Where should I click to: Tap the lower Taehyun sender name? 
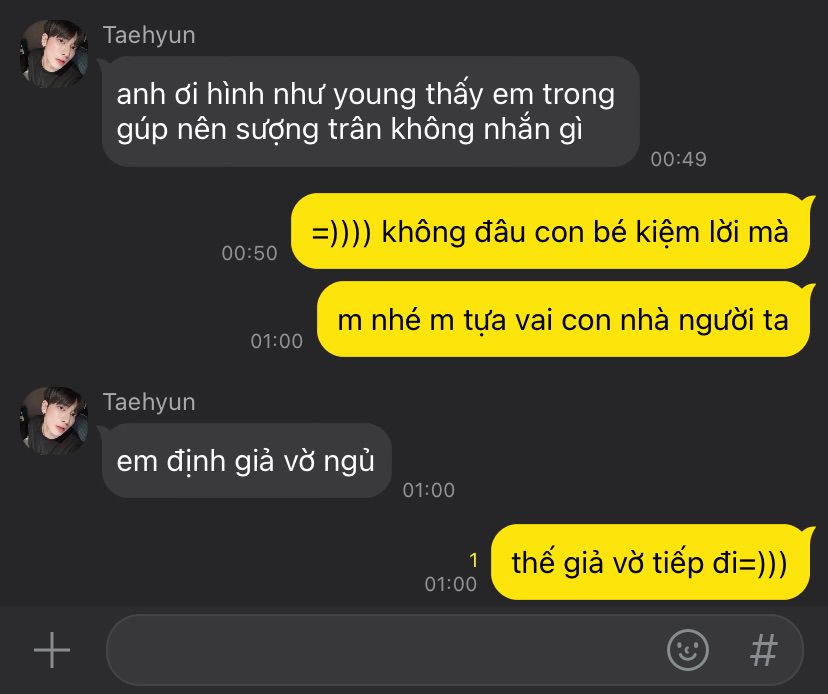click(x=149, y=402)
